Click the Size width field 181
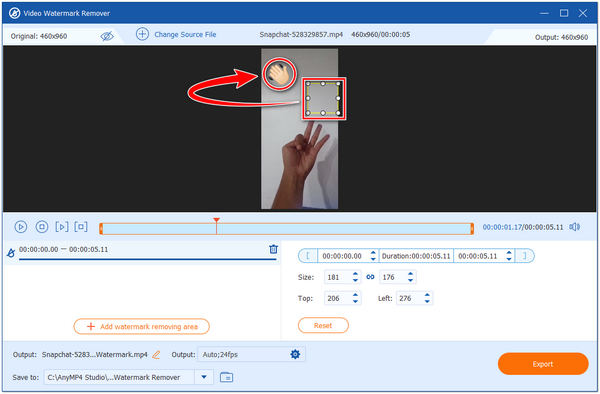This screenshot has width=600, height=394. (337, 277)
